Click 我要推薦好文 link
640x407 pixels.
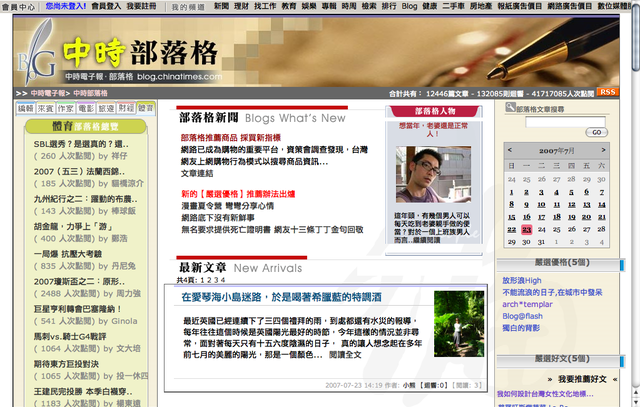pos(582,379)
